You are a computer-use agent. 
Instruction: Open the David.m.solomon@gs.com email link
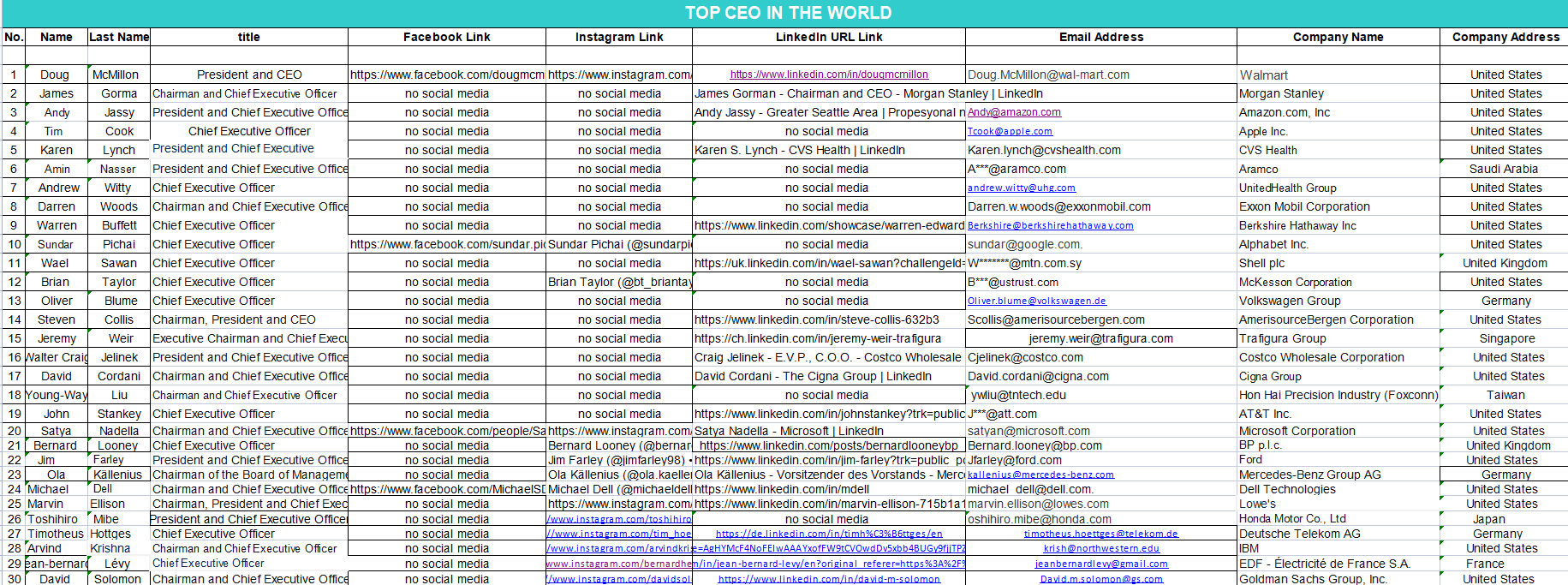click(1101, 579)
